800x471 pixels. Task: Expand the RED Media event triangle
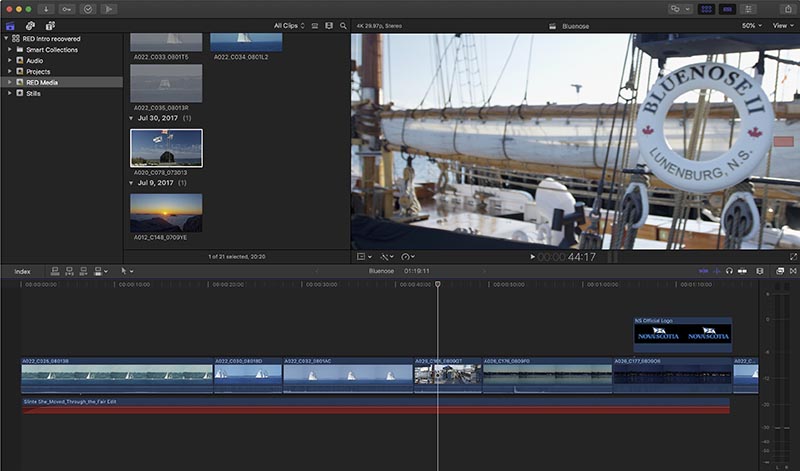click(x=10, y=82)
